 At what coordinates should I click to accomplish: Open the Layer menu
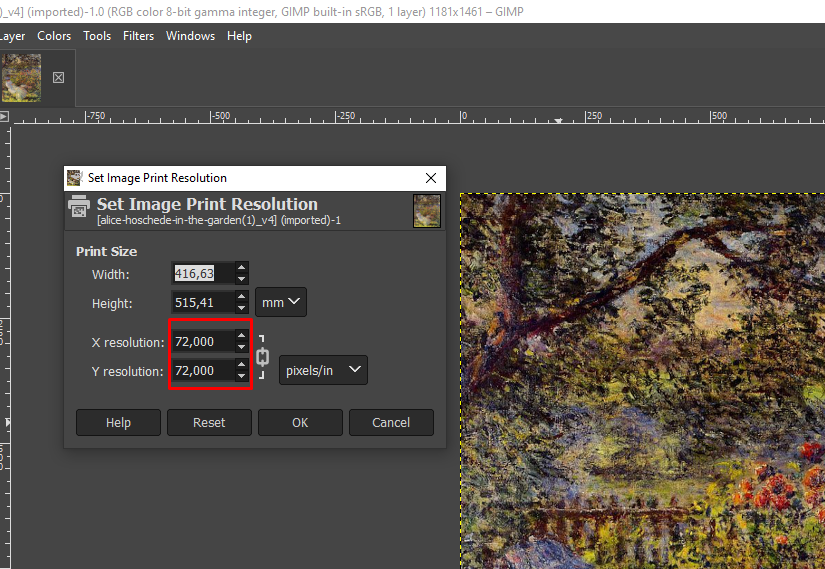point(12,36)
